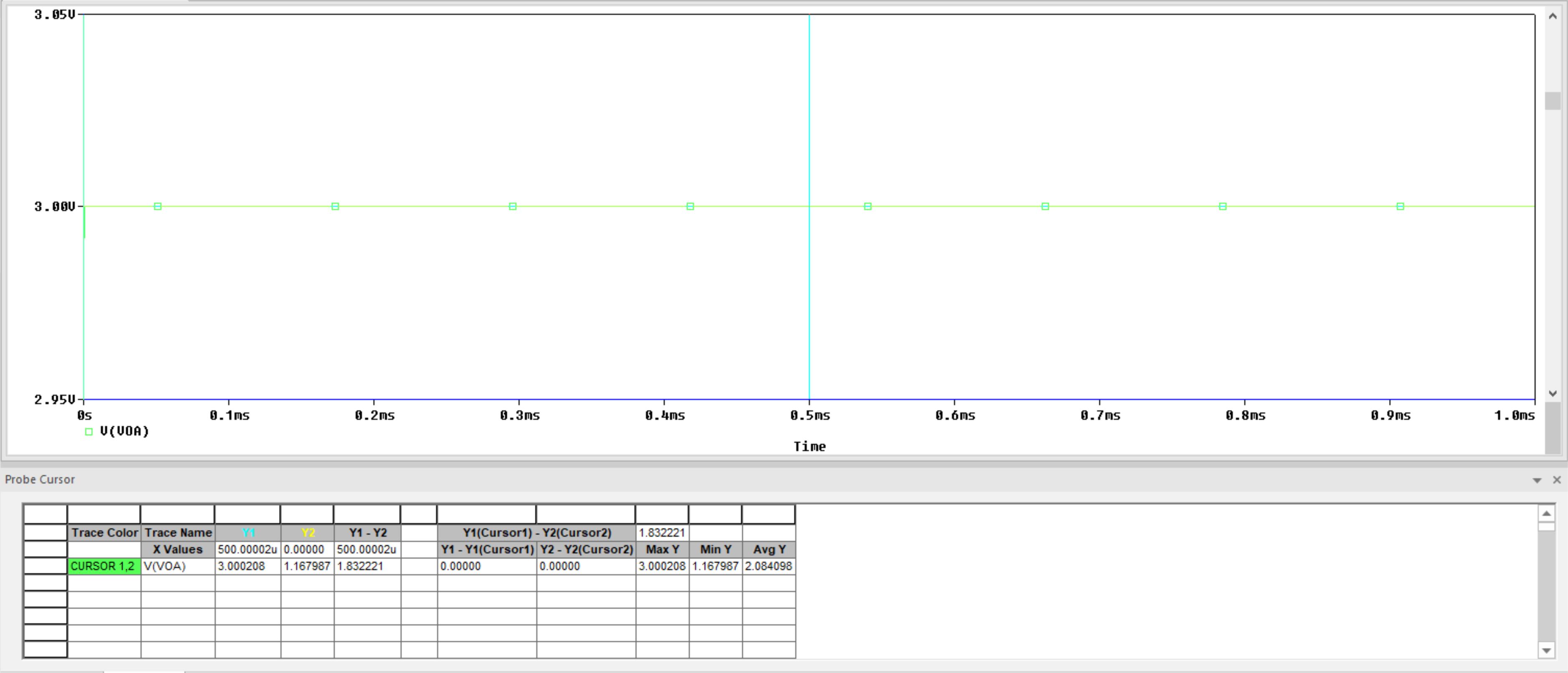Click the V(VOA) legend marker icon
The image size is (1568, 673).
pos(89,431)
